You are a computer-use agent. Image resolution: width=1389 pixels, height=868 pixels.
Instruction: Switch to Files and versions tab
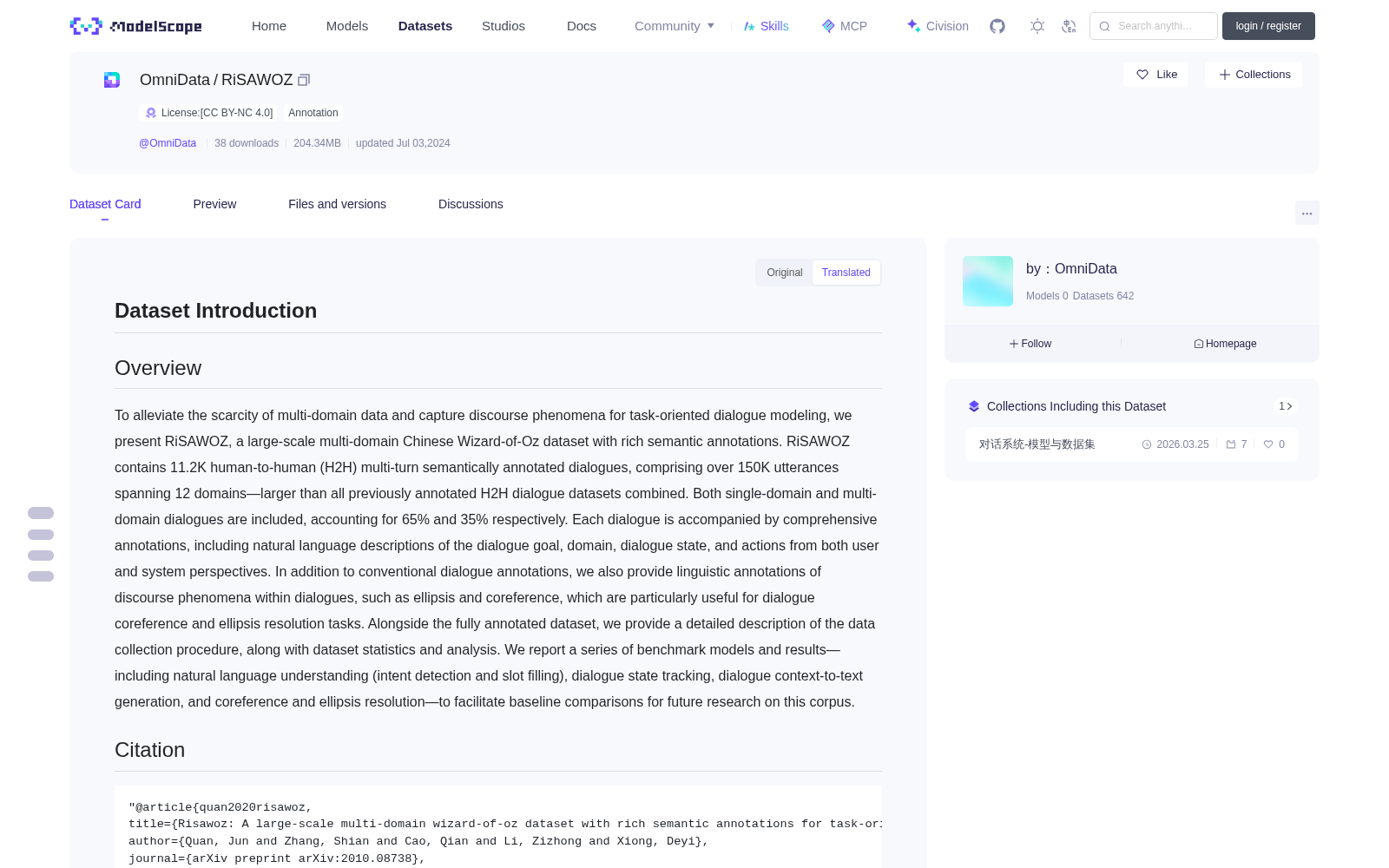337,204
